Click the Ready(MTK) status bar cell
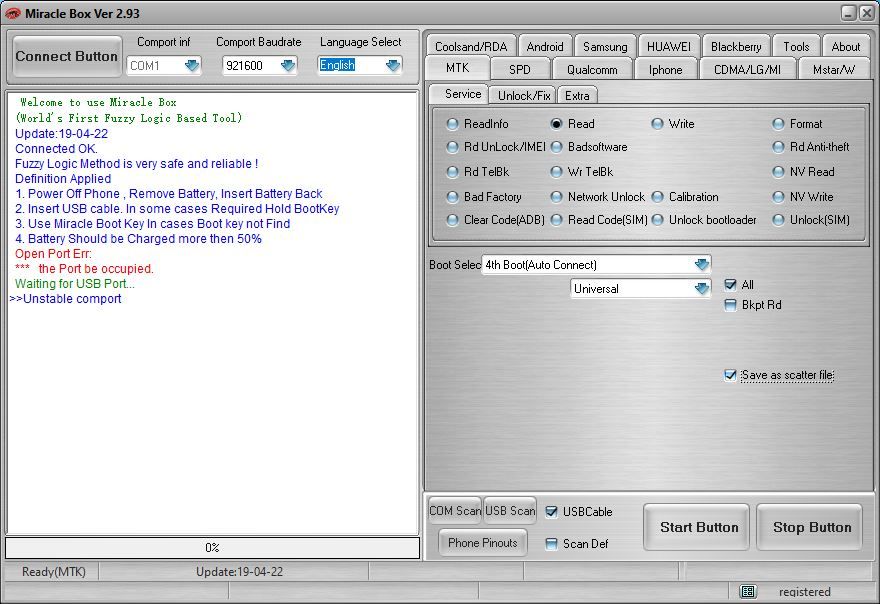Viewport: 880px width, 604px height. click(x=53, y=572)
